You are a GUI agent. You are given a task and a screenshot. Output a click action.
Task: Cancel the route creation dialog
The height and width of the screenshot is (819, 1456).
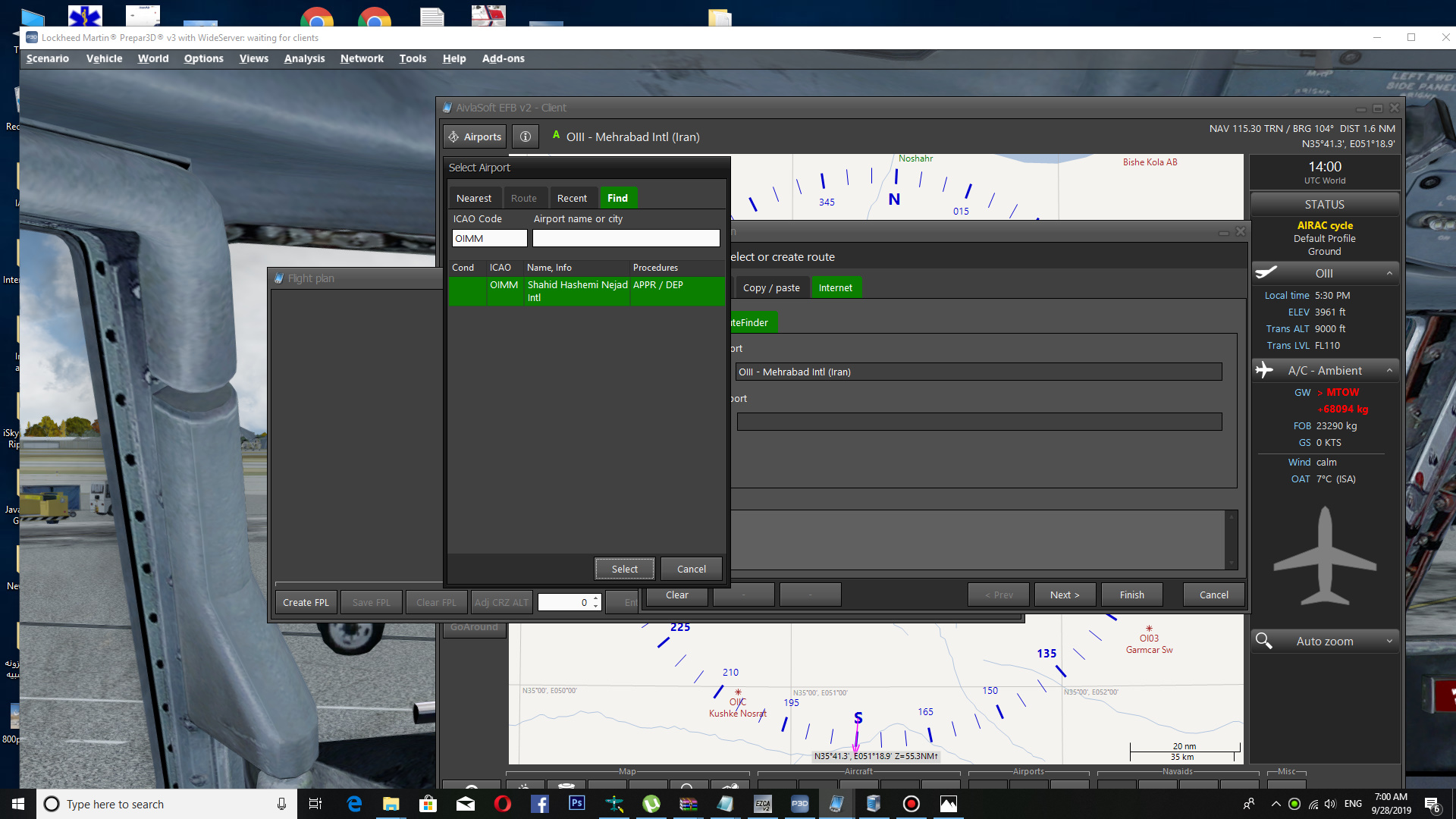tap(1214, 595)
